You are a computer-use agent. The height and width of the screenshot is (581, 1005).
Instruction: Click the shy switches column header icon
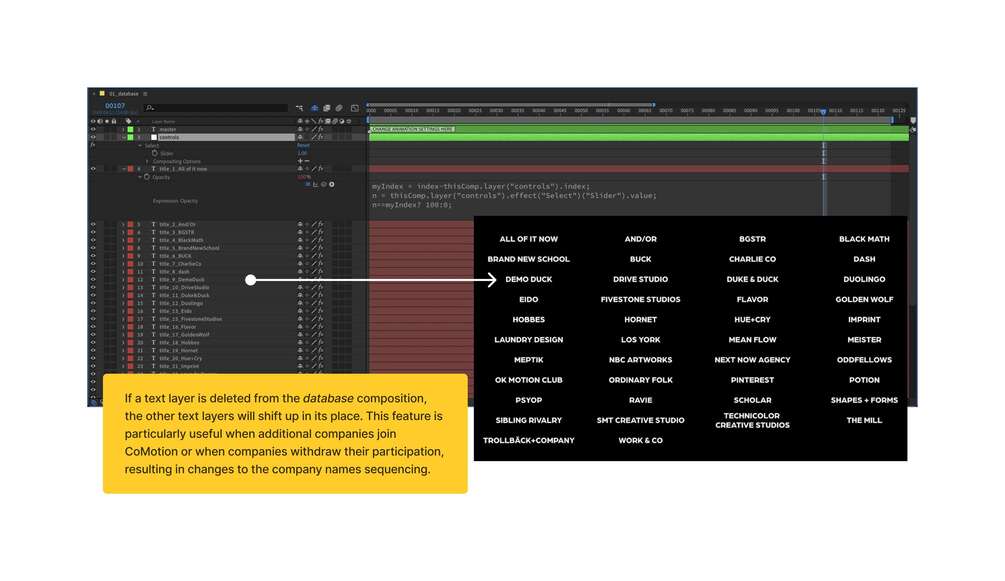tap(299, 121)
